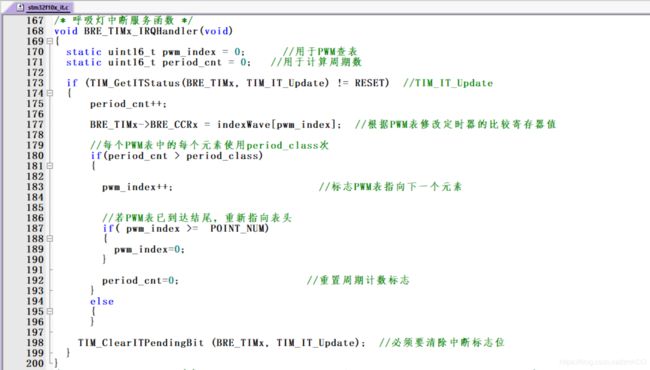
Task: Click POINT_NUM on line 187
Action: point(237,228)
